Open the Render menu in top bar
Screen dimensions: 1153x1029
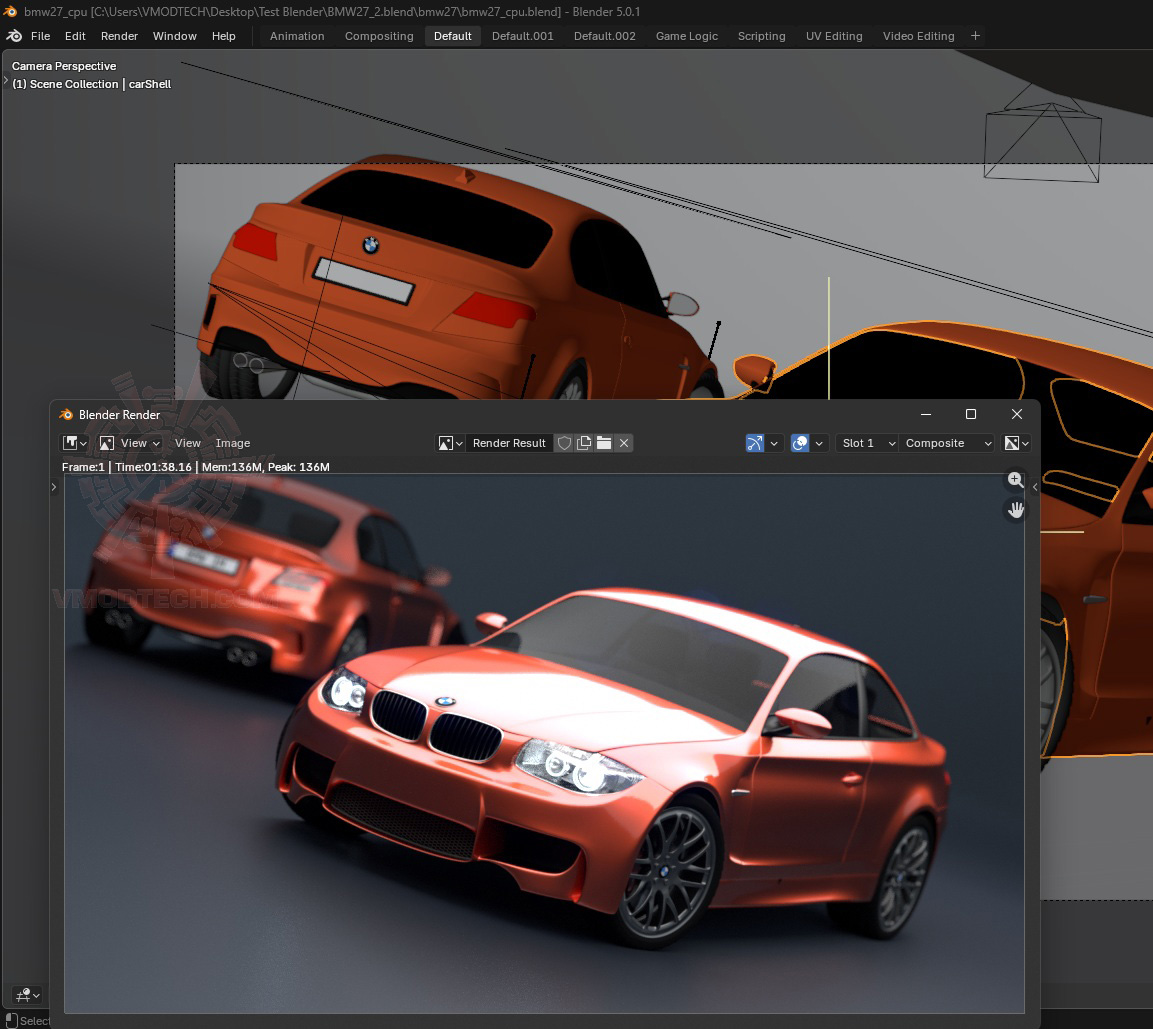119,36
